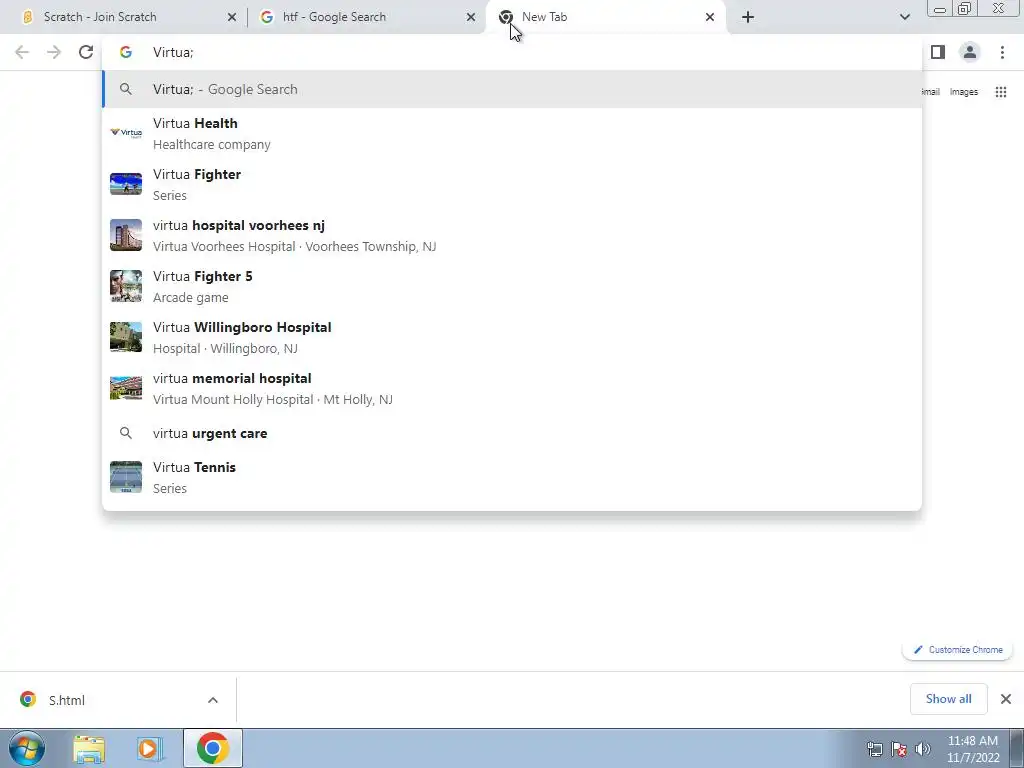Viewport: 1024px width, 768px height.
Task: Close the downloads bar
Action: pyautogui.click(x=1006, y=699)
